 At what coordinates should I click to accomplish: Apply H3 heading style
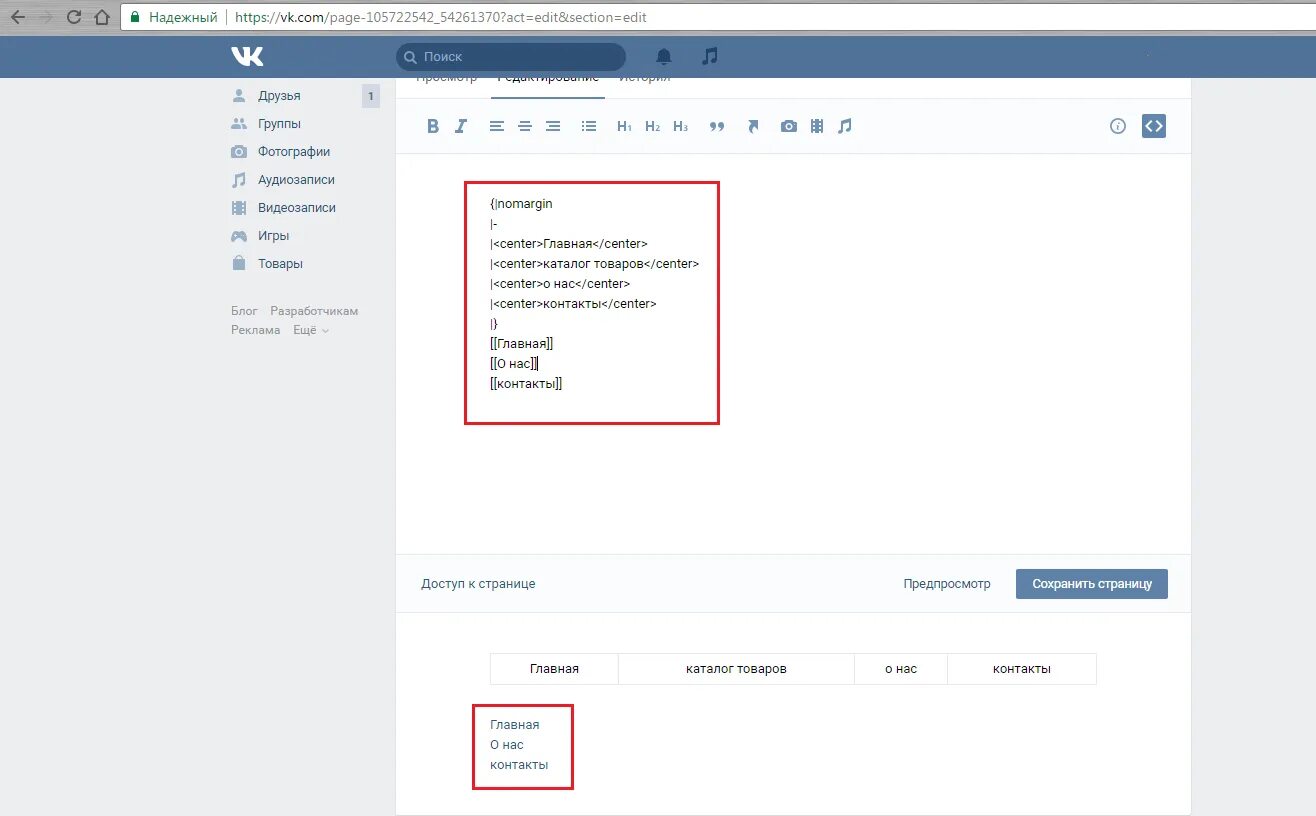pos(680,126)
